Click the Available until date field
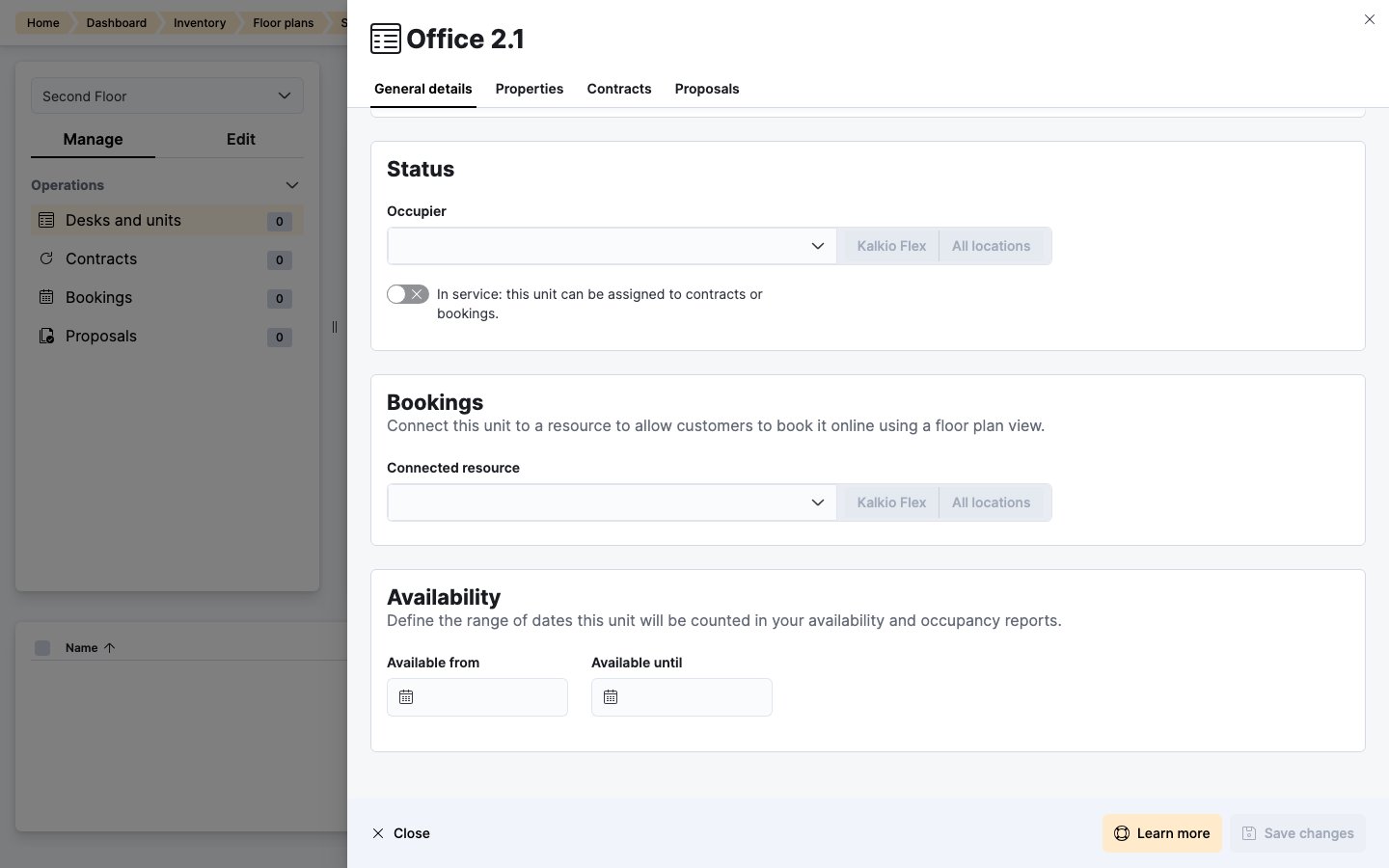The image size is (1389, 868). pos(682,697)
